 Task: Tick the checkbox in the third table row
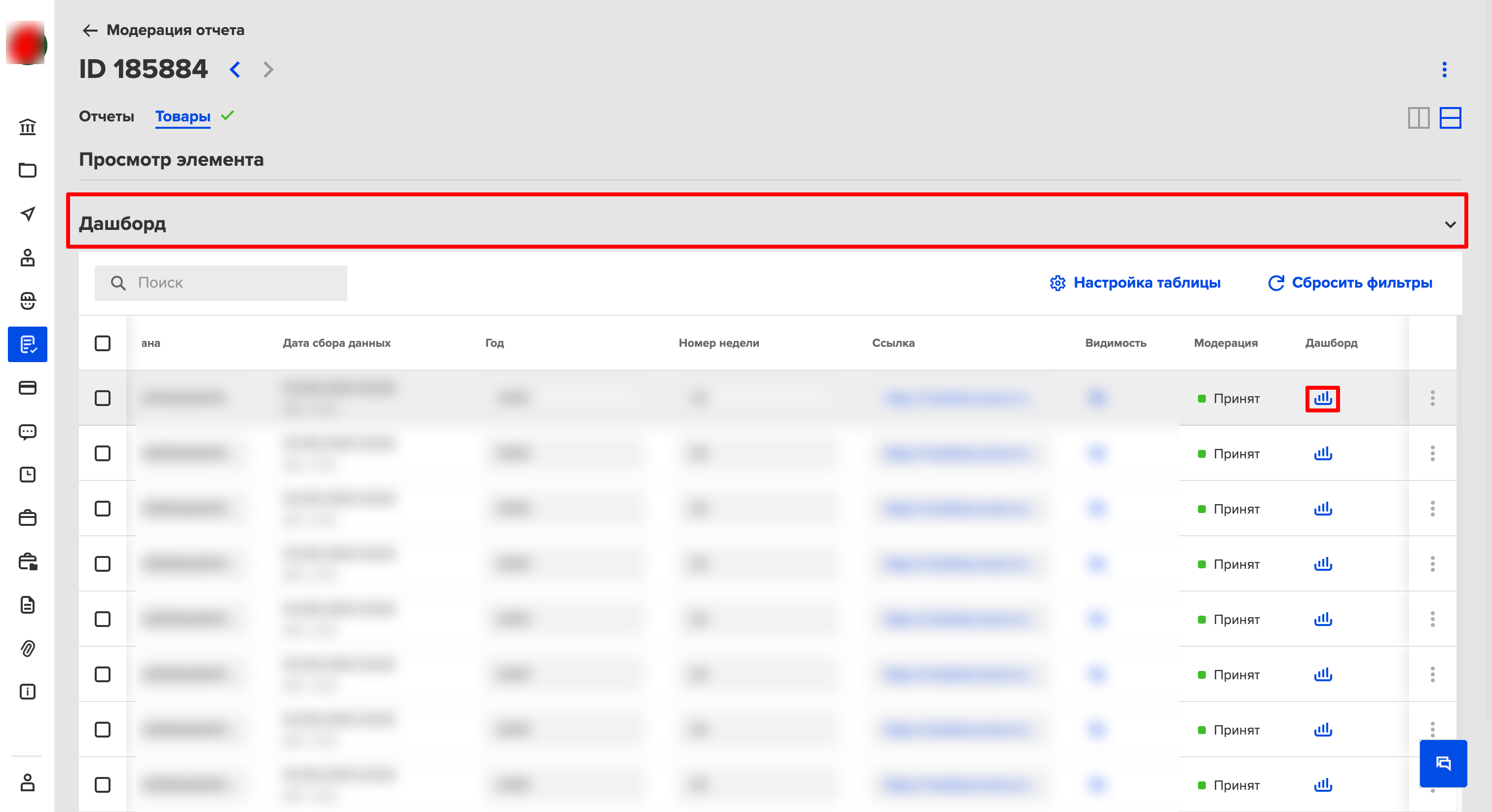(103, 509)
